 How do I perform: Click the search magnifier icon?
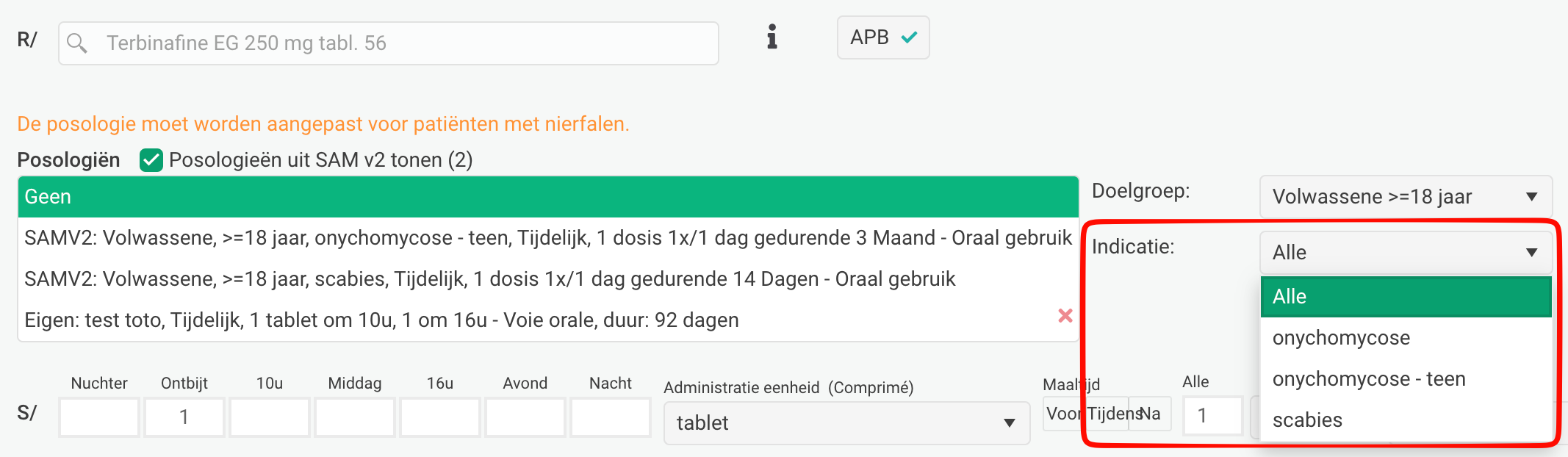[77, 43]
